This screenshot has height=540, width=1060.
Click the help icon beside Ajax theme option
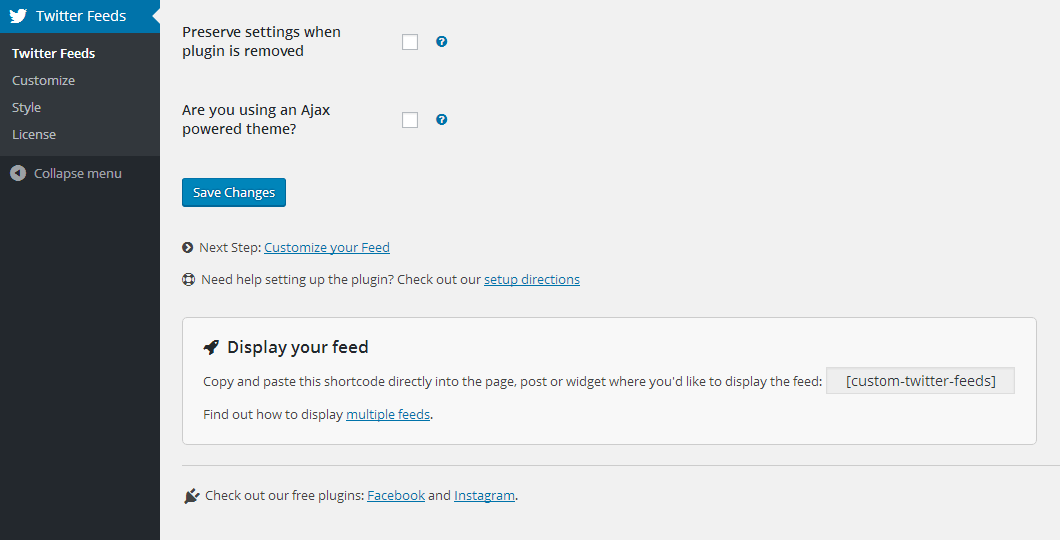point(442,120)
